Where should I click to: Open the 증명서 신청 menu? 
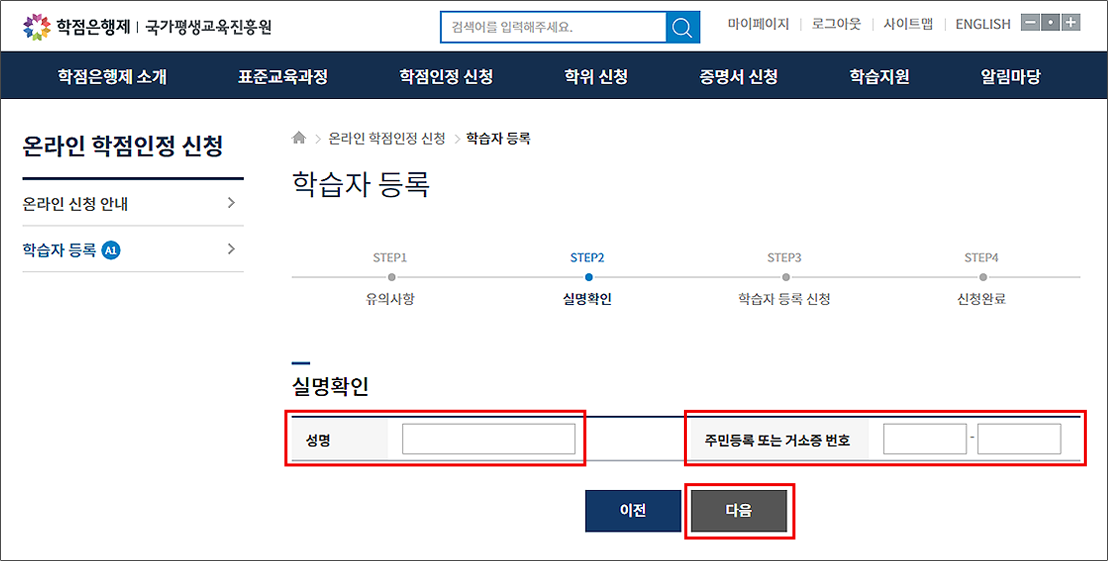pyautogui.click(x=738, y=76)
